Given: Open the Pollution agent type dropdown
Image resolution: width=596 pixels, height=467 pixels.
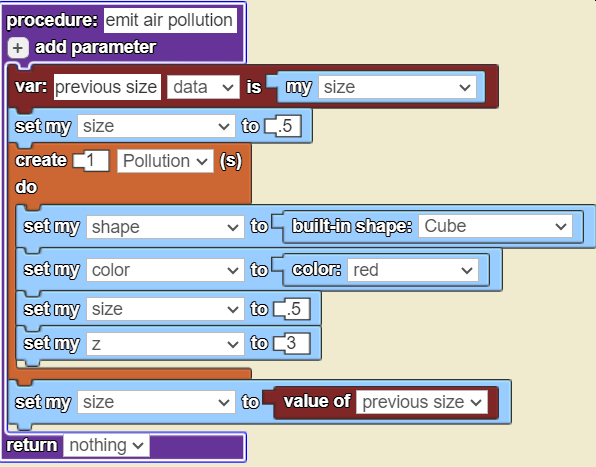Looking at the screenshot, I should pos(165,161).
